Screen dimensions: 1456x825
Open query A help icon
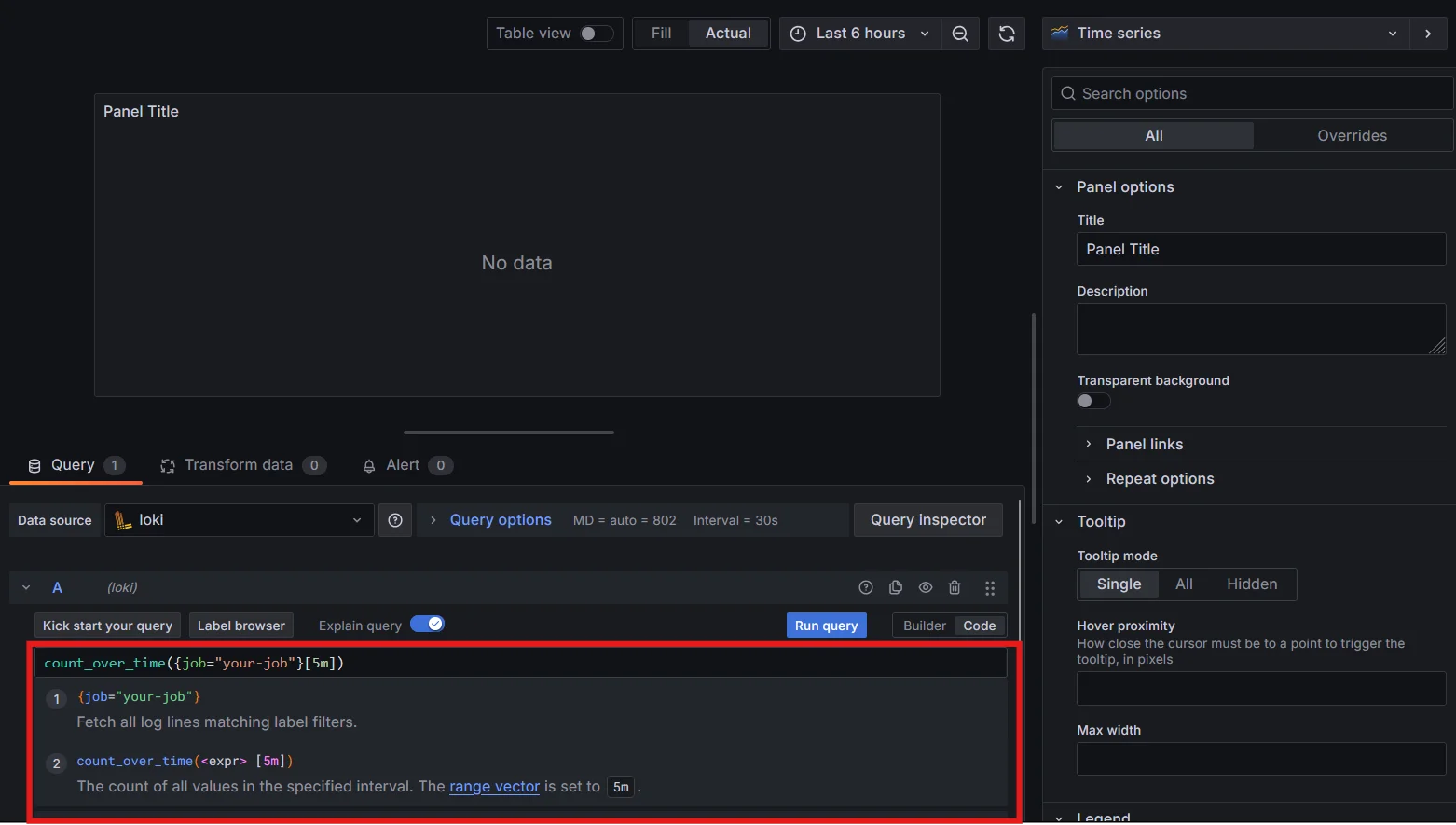pos(866,587)
